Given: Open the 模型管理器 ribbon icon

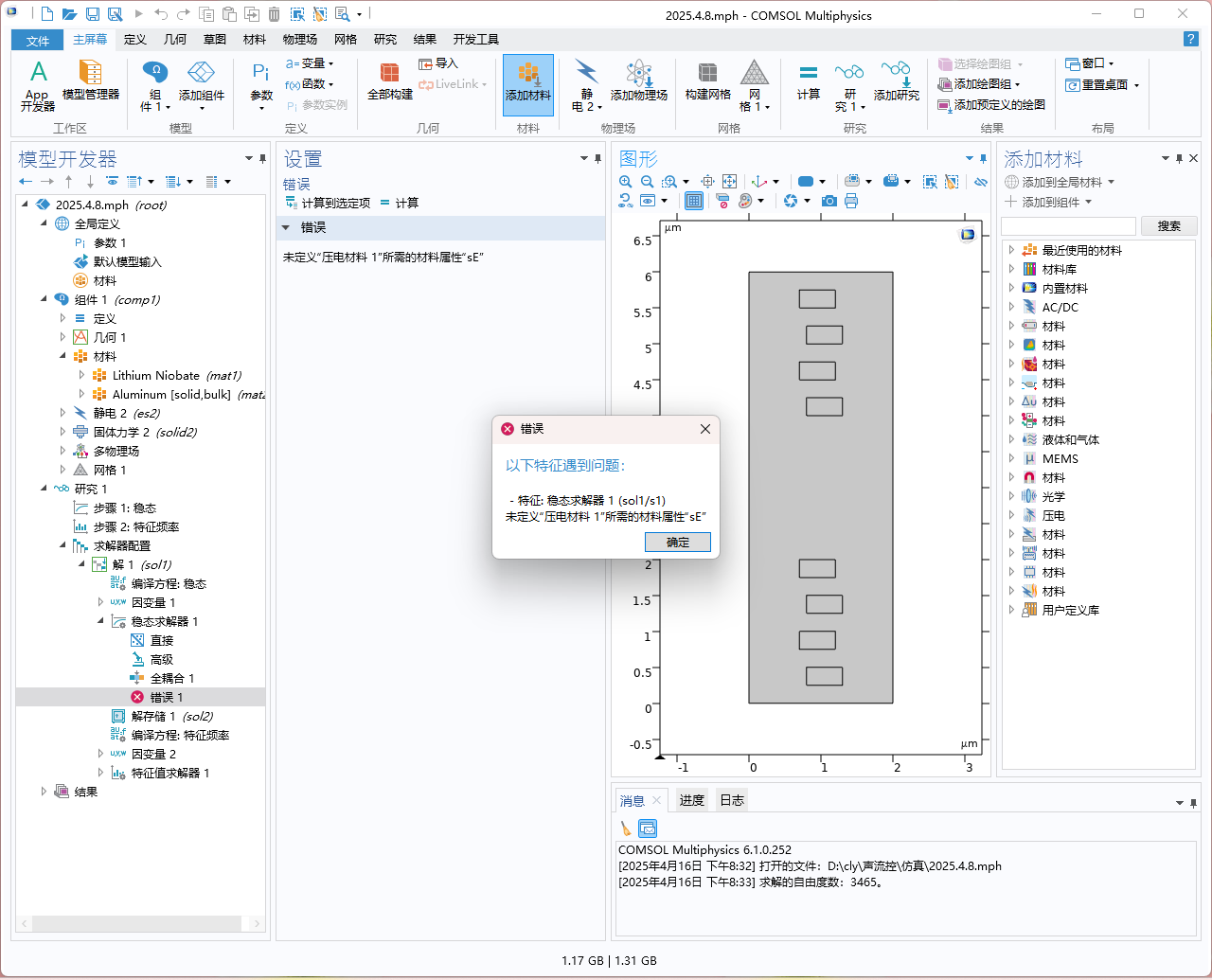Looking at the screenshot, I should 91,80.
